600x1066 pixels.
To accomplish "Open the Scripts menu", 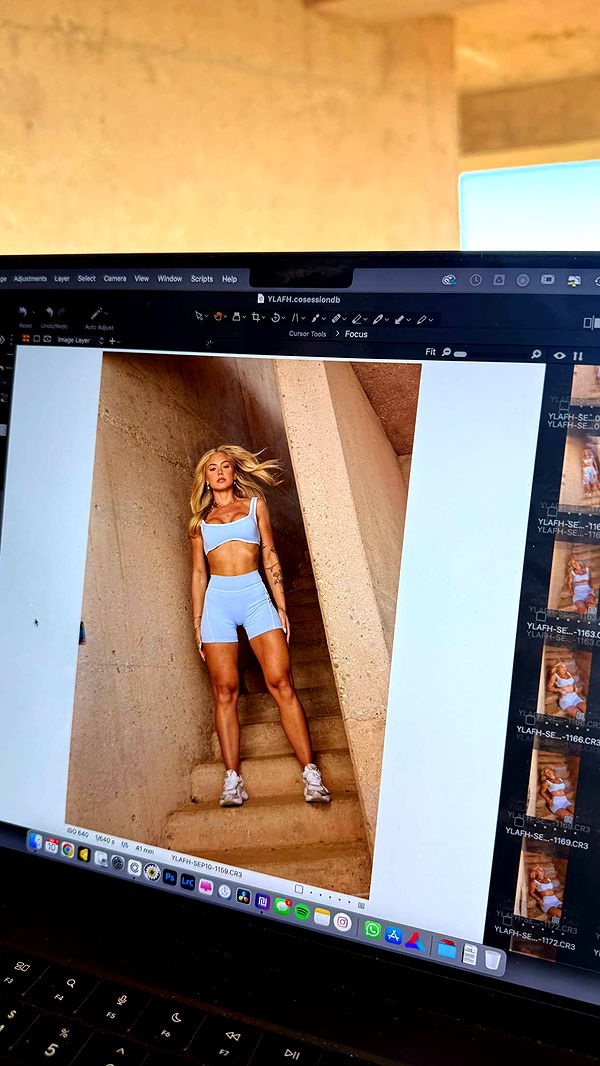I will point(202,279).
